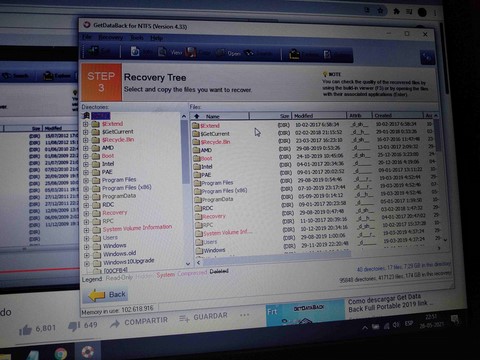The image size is (480, 360).
Task: Open the Recovery menu
Action: coord(111,37)
